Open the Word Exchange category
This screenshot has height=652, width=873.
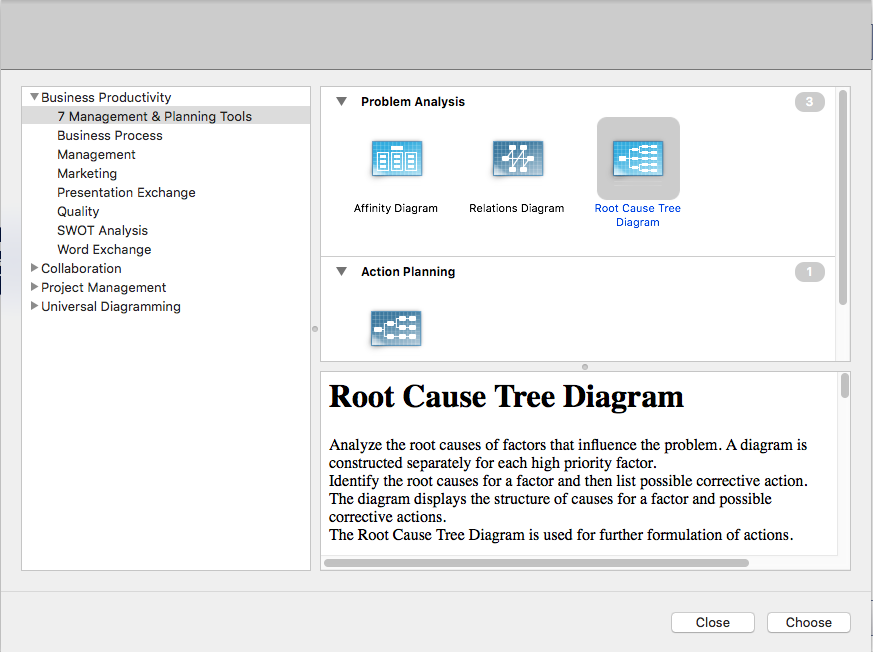click(104, 249)
